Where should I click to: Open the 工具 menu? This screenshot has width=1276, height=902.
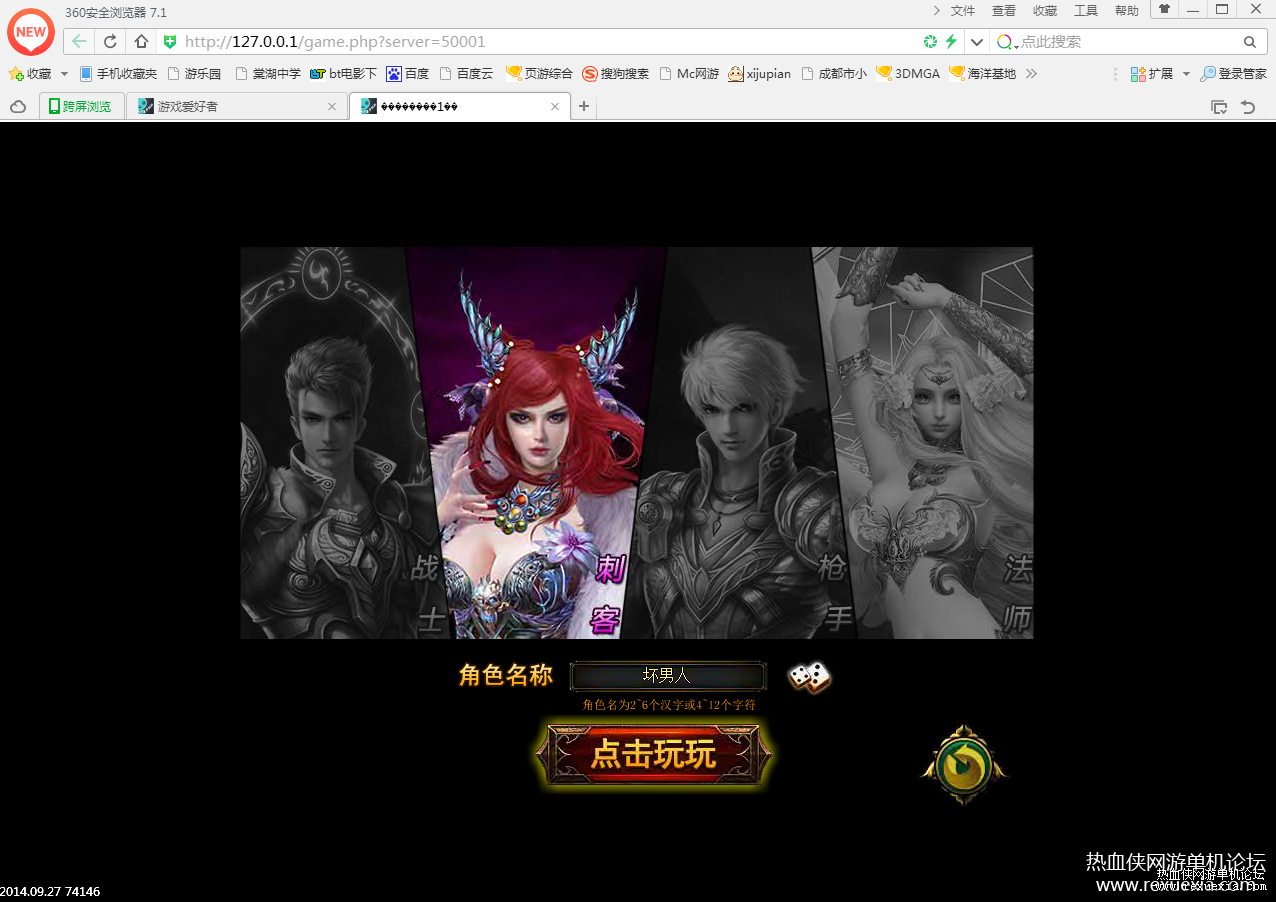click(x=1086, y=11)
